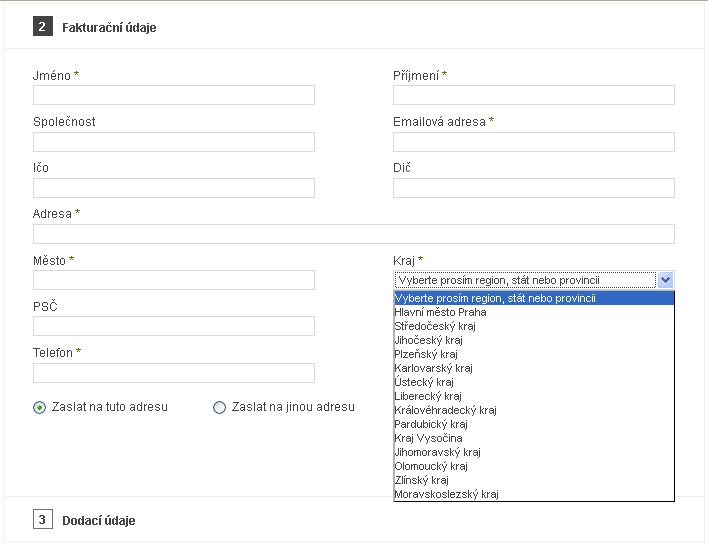Click the PSČ input box
The width and height of the screenshot is (708, 545).
174,326
